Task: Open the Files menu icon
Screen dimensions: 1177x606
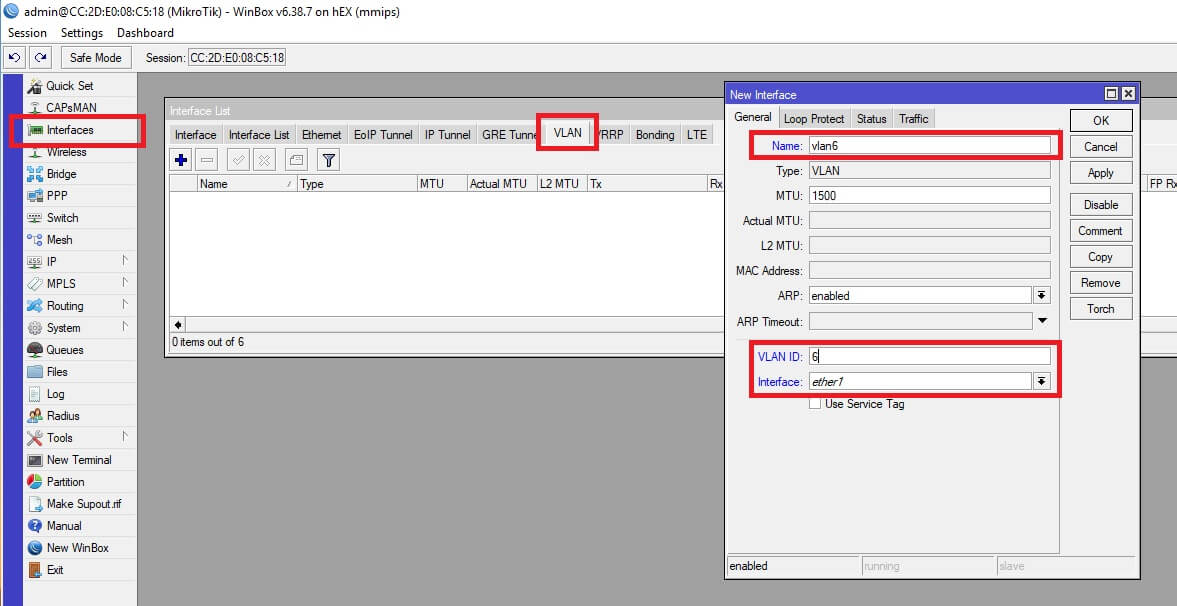Action: 35,372
